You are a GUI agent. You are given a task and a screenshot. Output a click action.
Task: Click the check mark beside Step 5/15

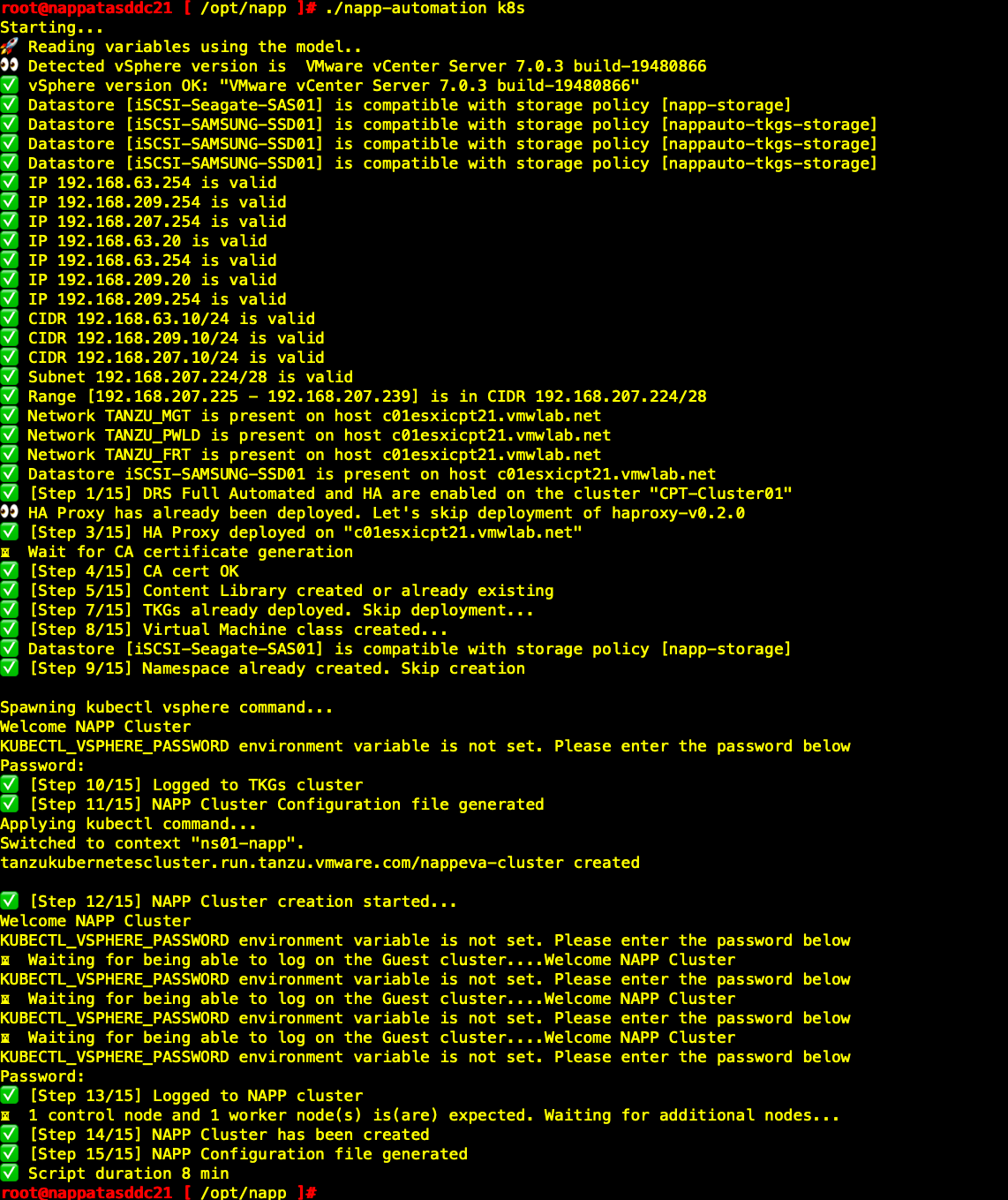(x=9, y=591)
